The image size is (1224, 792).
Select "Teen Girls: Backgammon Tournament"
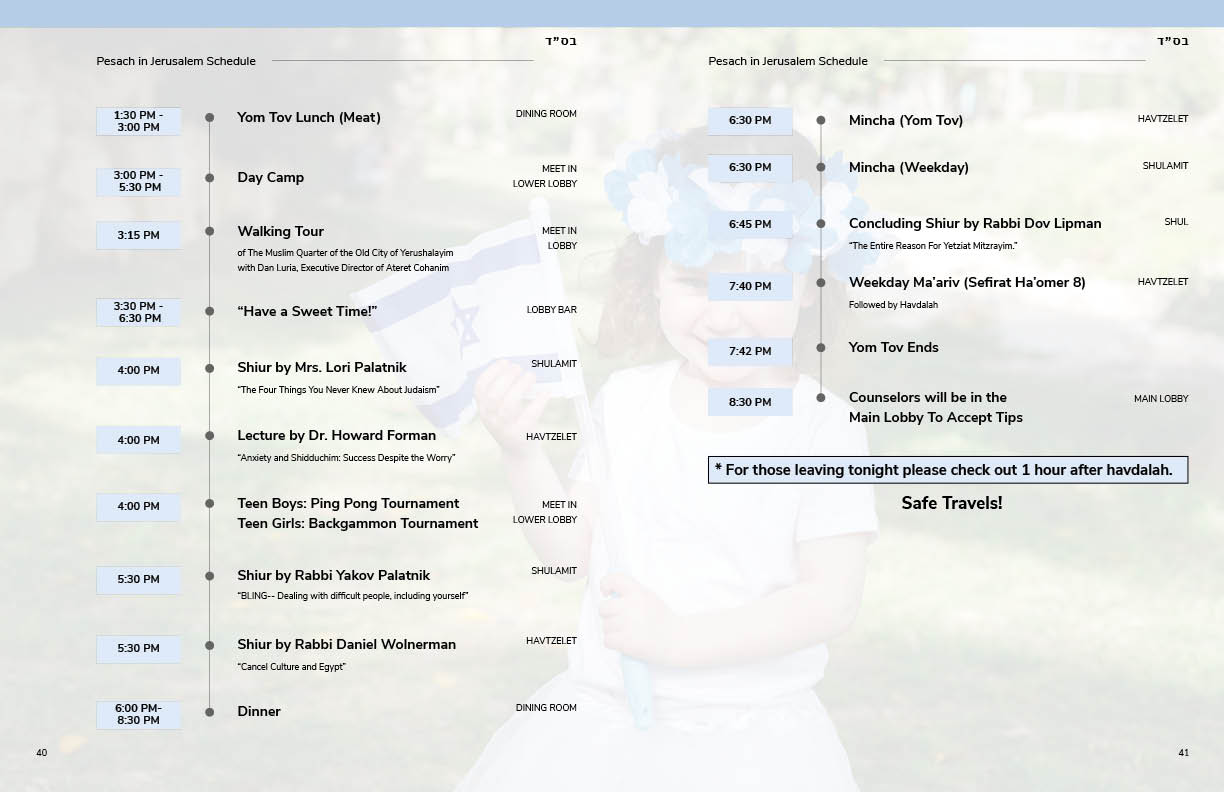click(357, 523)
